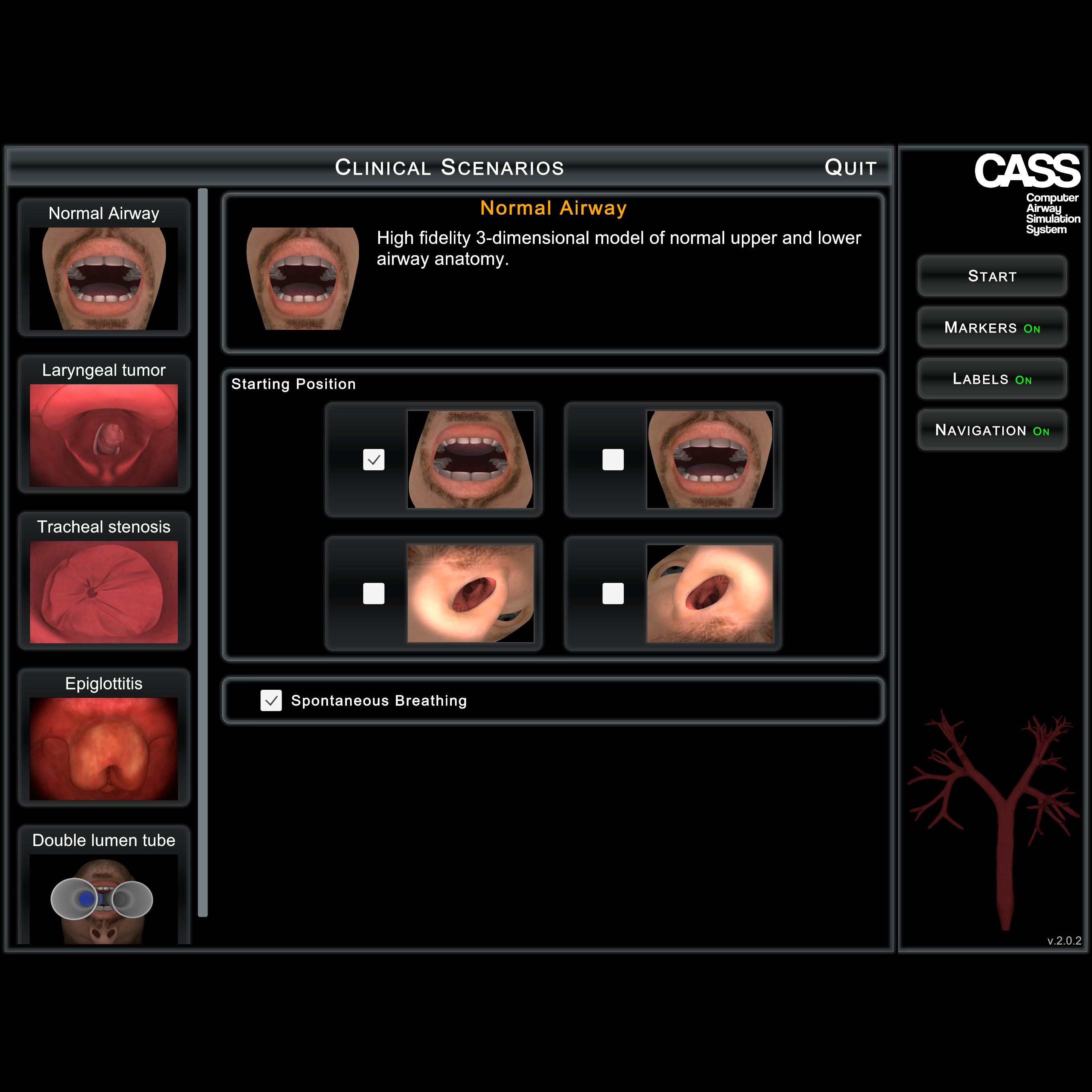
Task: Uncheck the first mouth starting position checkbox
Action: (374, 459)
